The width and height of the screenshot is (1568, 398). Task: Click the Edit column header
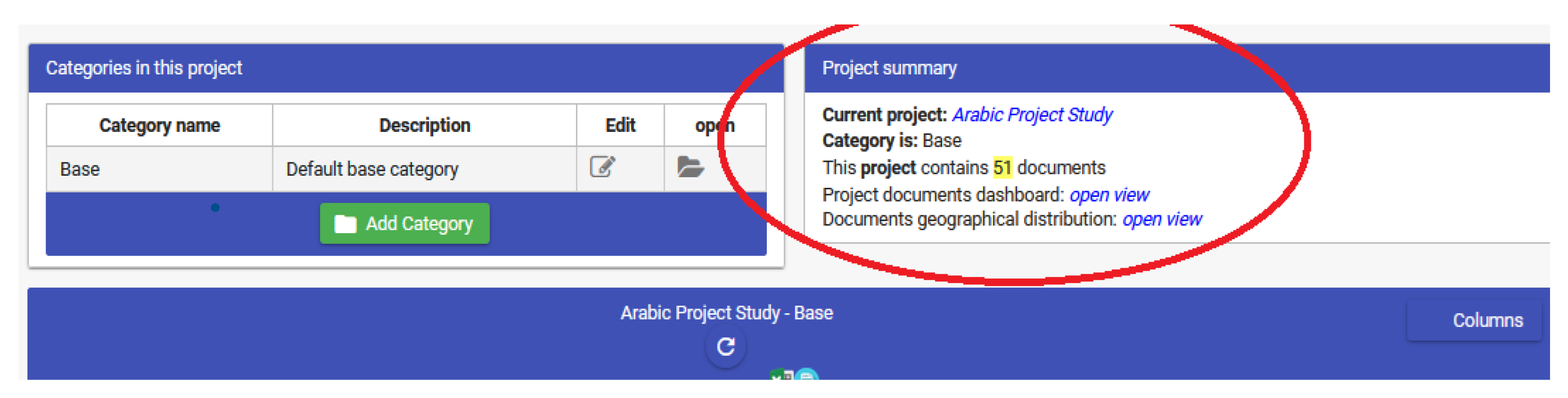click(x=619, y=125)
